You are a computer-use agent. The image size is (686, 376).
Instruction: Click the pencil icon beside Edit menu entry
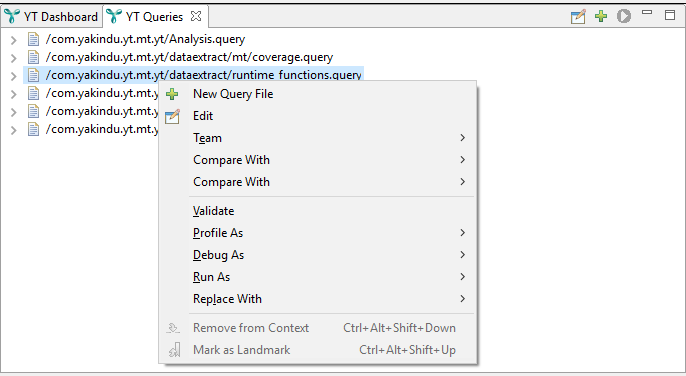[x=172, y=116]
